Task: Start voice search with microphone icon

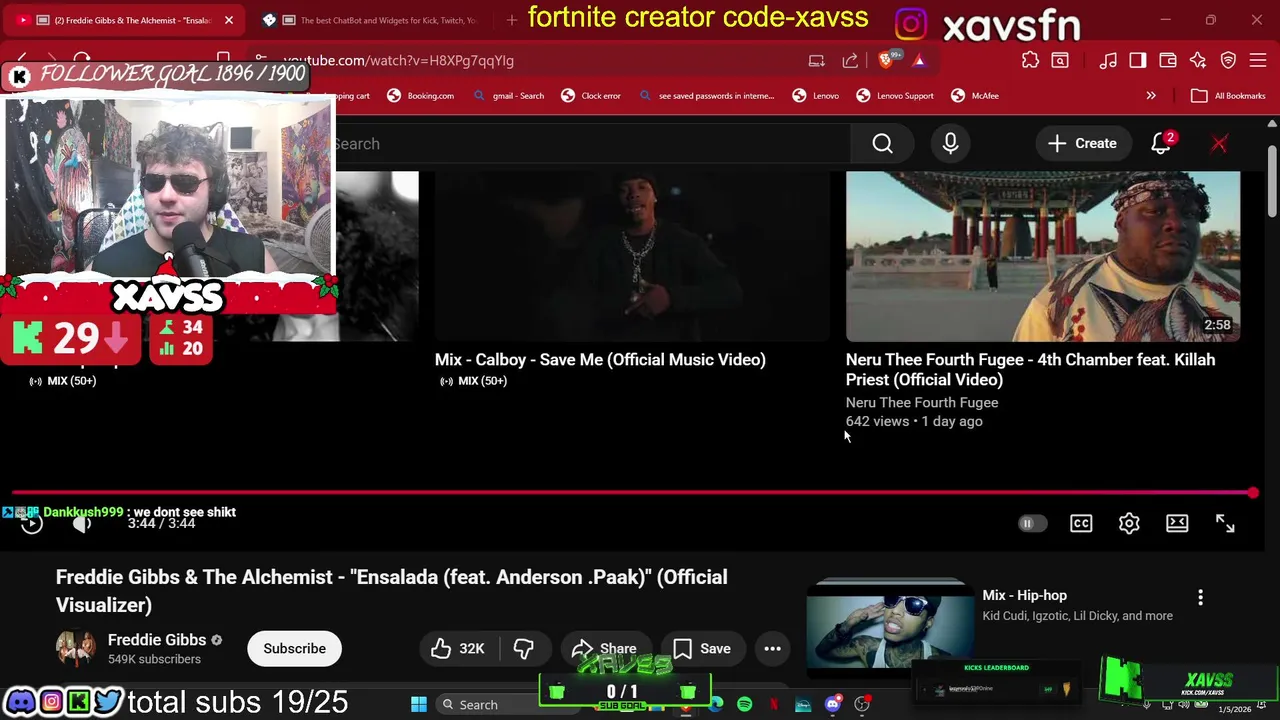Action: (x=950, y=143)
